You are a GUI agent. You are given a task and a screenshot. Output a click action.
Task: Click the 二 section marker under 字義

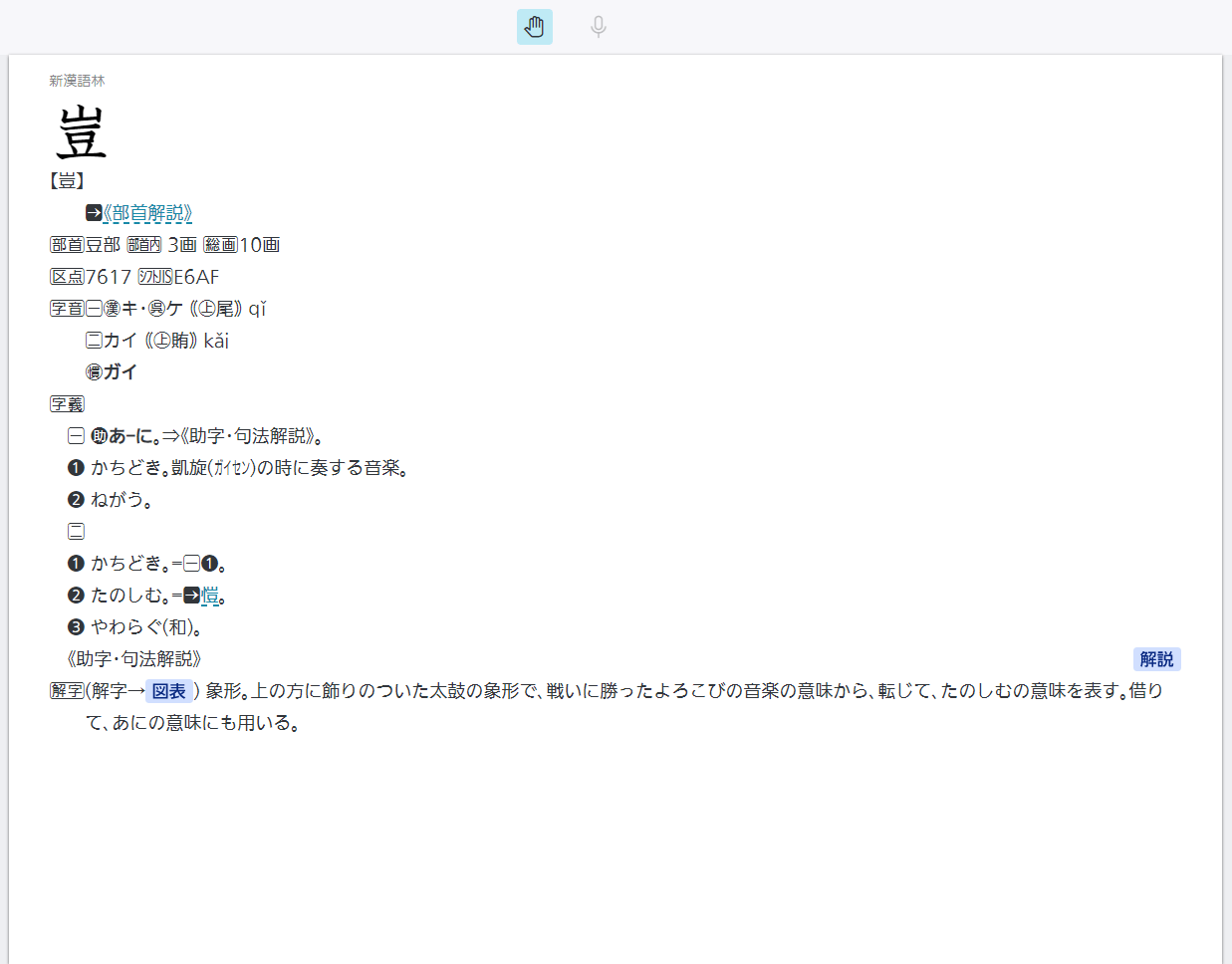coord(76,531)
